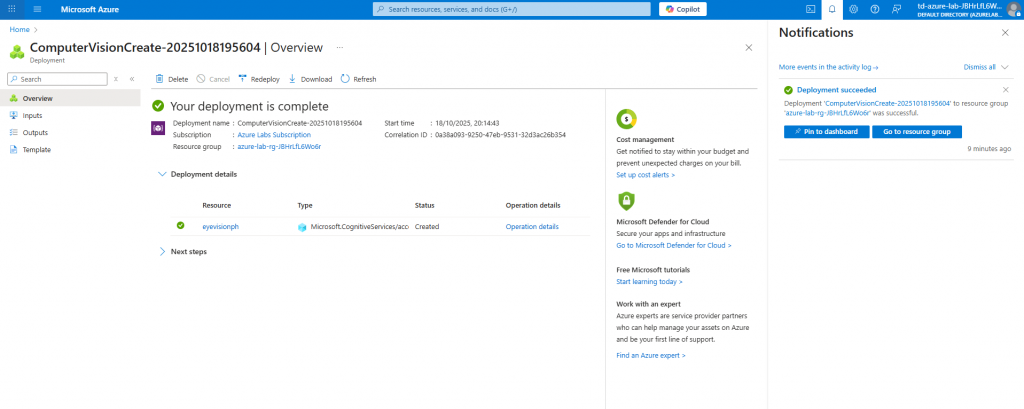The image size is (1024, 409).
Task: Collapse the sidebar with double-chevron icon
Action: (x=131, y=78)
